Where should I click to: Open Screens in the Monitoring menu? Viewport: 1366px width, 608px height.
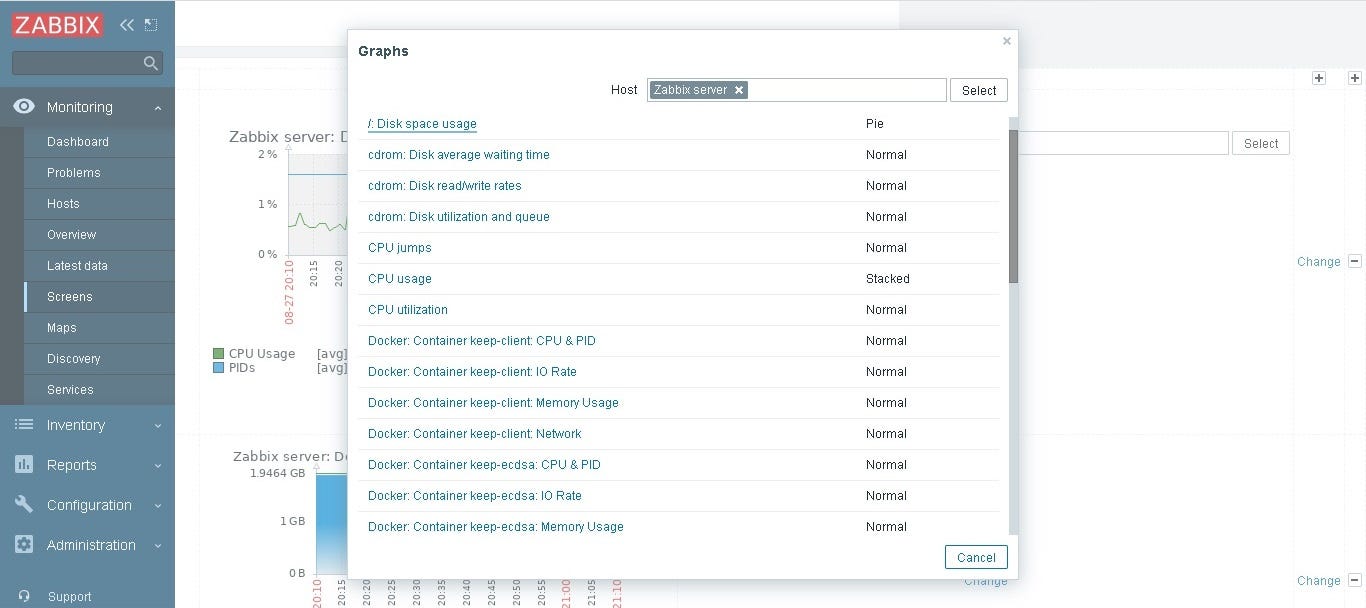pos(70,297)
